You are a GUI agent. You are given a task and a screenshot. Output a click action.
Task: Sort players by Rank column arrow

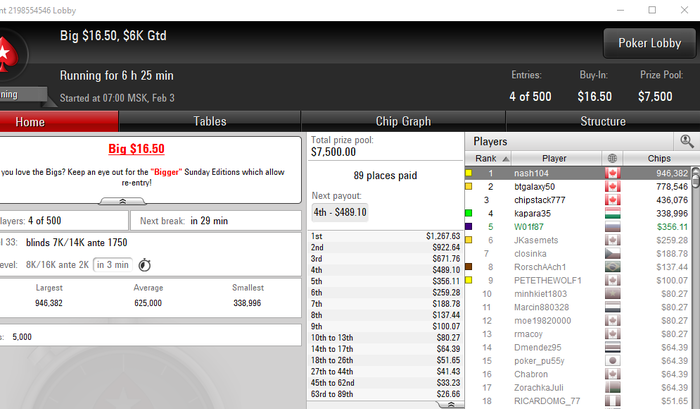pyautogui.click(x=506, y=159)
